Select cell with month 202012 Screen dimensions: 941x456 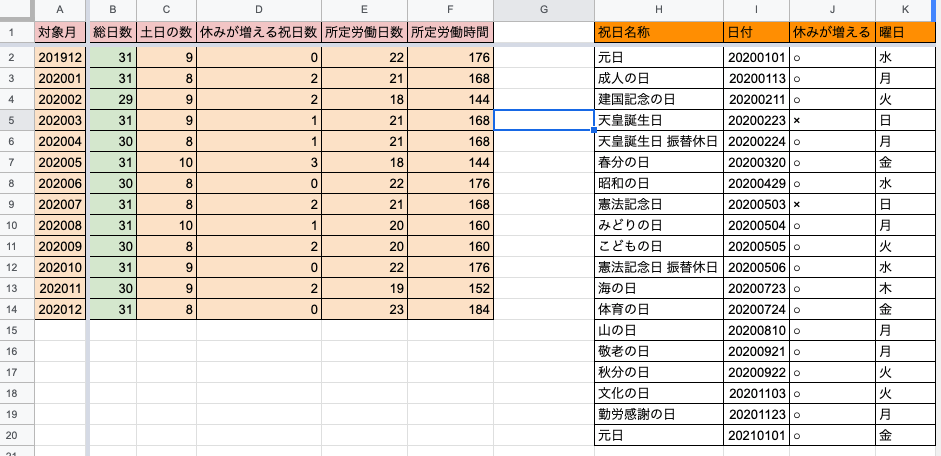[60, 310]
